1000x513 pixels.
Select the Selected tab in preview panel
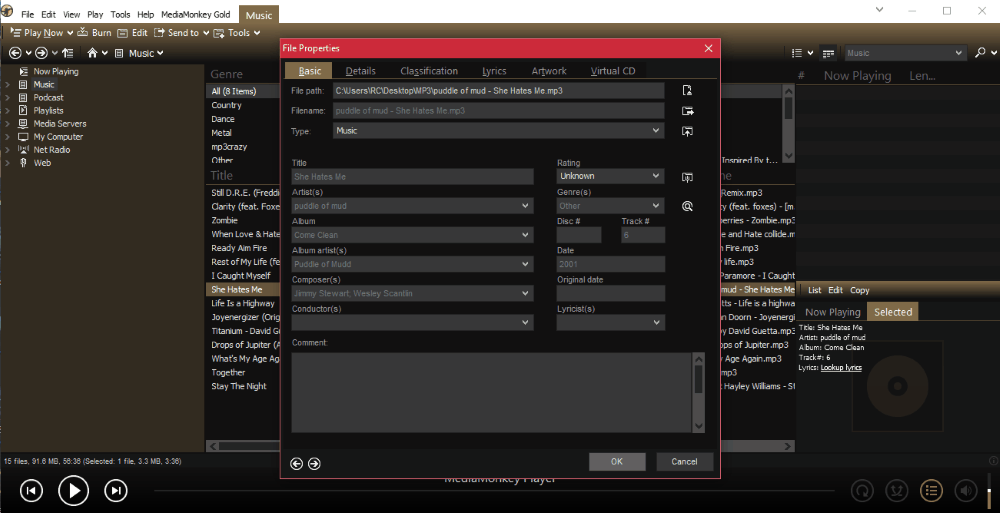(x=892, y=312)
